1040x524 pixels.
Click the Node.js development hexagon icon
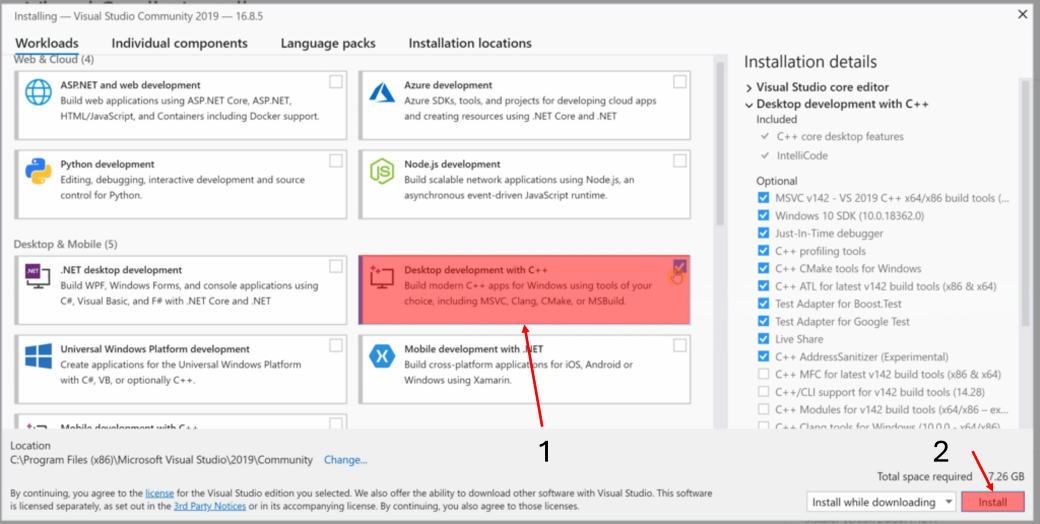[x=382, y=172]
